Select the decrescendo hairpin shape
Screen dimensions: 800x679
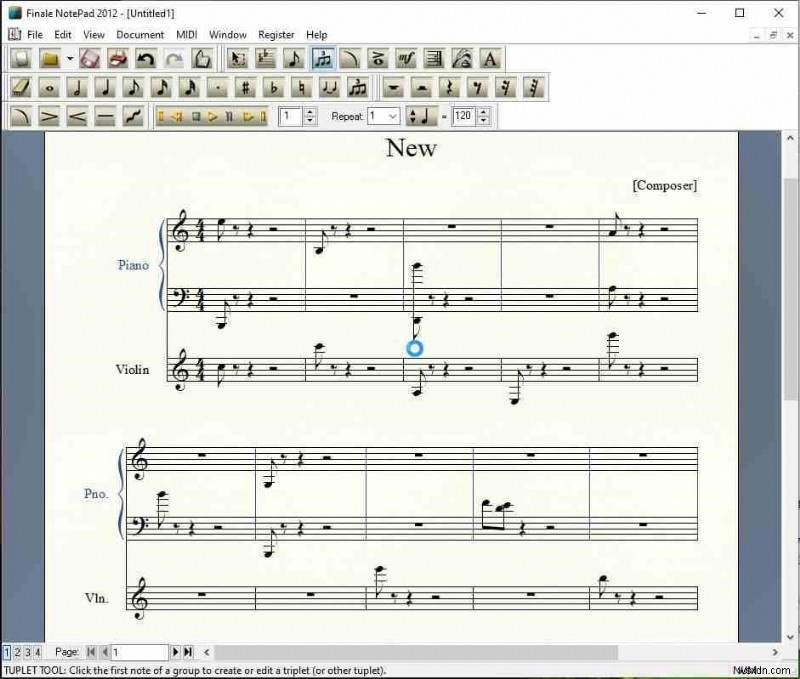coord(49,116)
